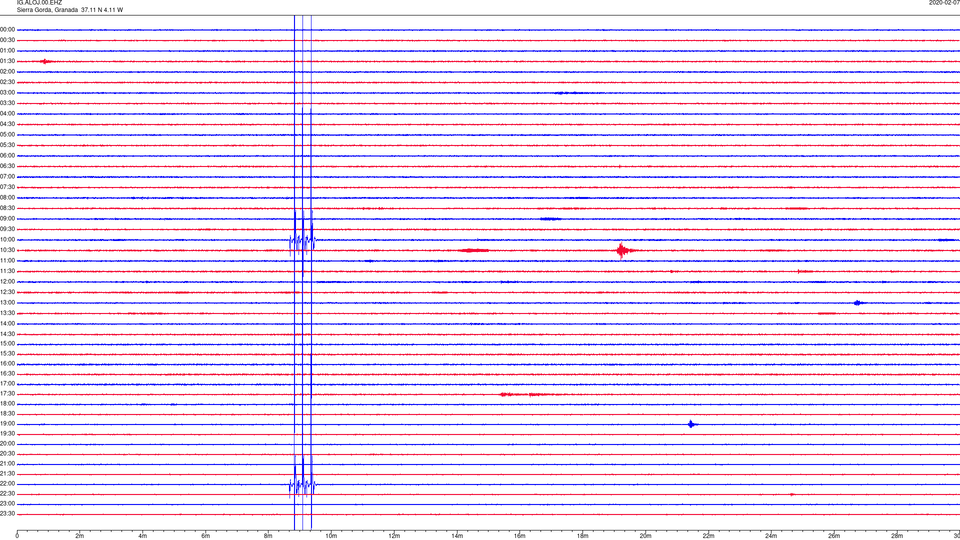Select the 00:30 time label
Viewport: 960px width, 540px height.
[x=7, y=40]
